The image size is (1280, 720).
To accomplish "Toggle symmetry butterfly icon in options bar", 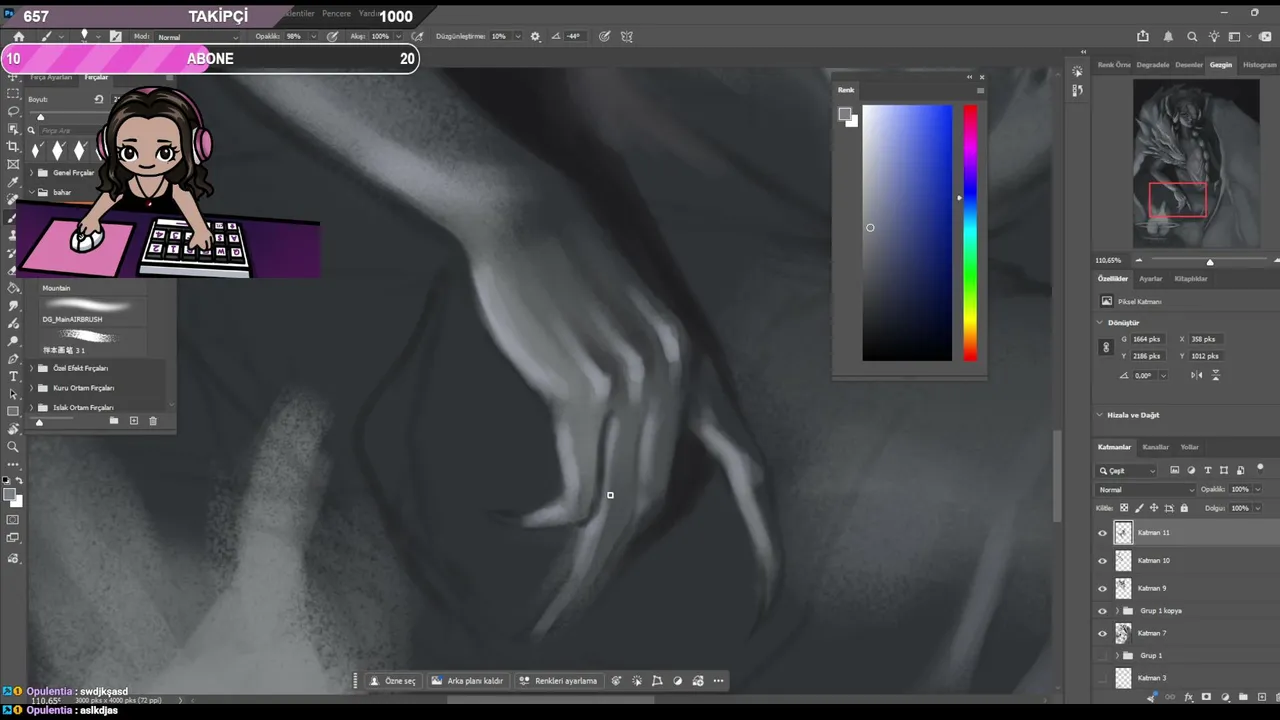I will coord(627,37).
